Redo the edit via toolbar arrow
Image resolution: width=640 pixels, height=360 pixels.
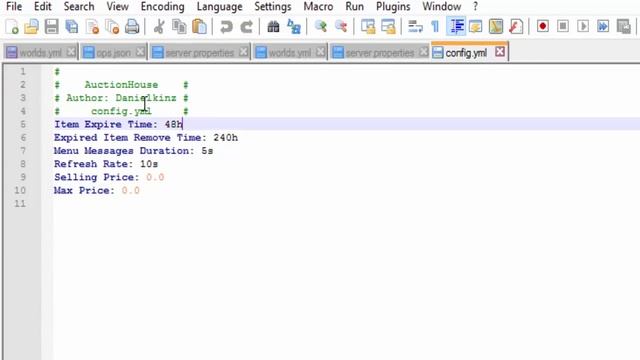tap(246, 27)
